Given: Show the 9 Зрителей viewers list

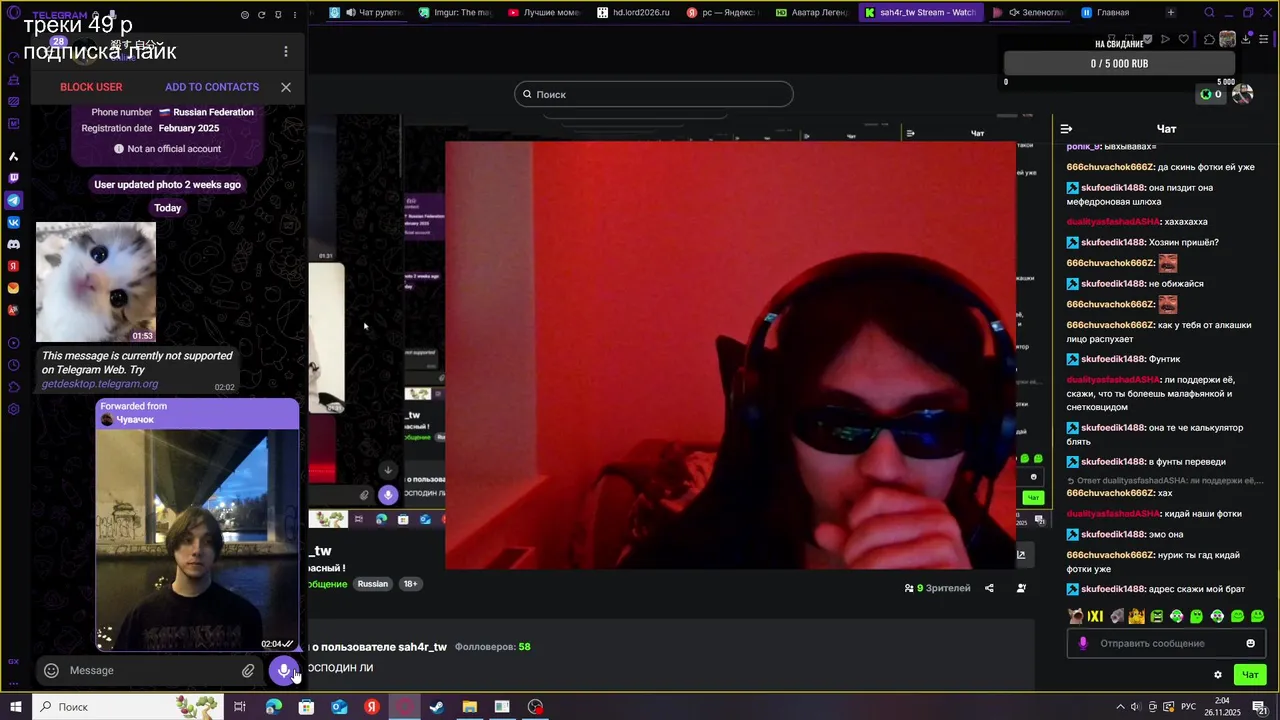Looking at the screenshot, I should pyautogui.click(x=937, y=588).
